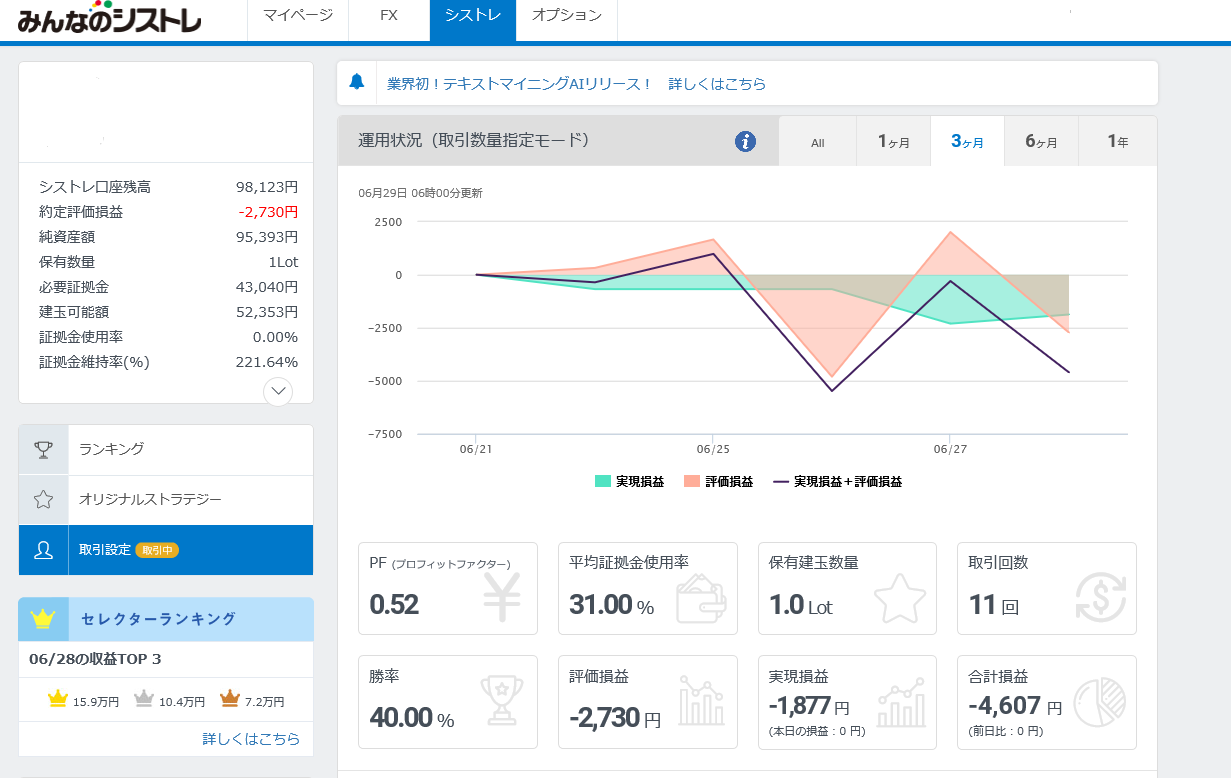1231x778 pixels.
Task: Open 詳しくはこちら link in announcement bar
Action: [717, 84]
